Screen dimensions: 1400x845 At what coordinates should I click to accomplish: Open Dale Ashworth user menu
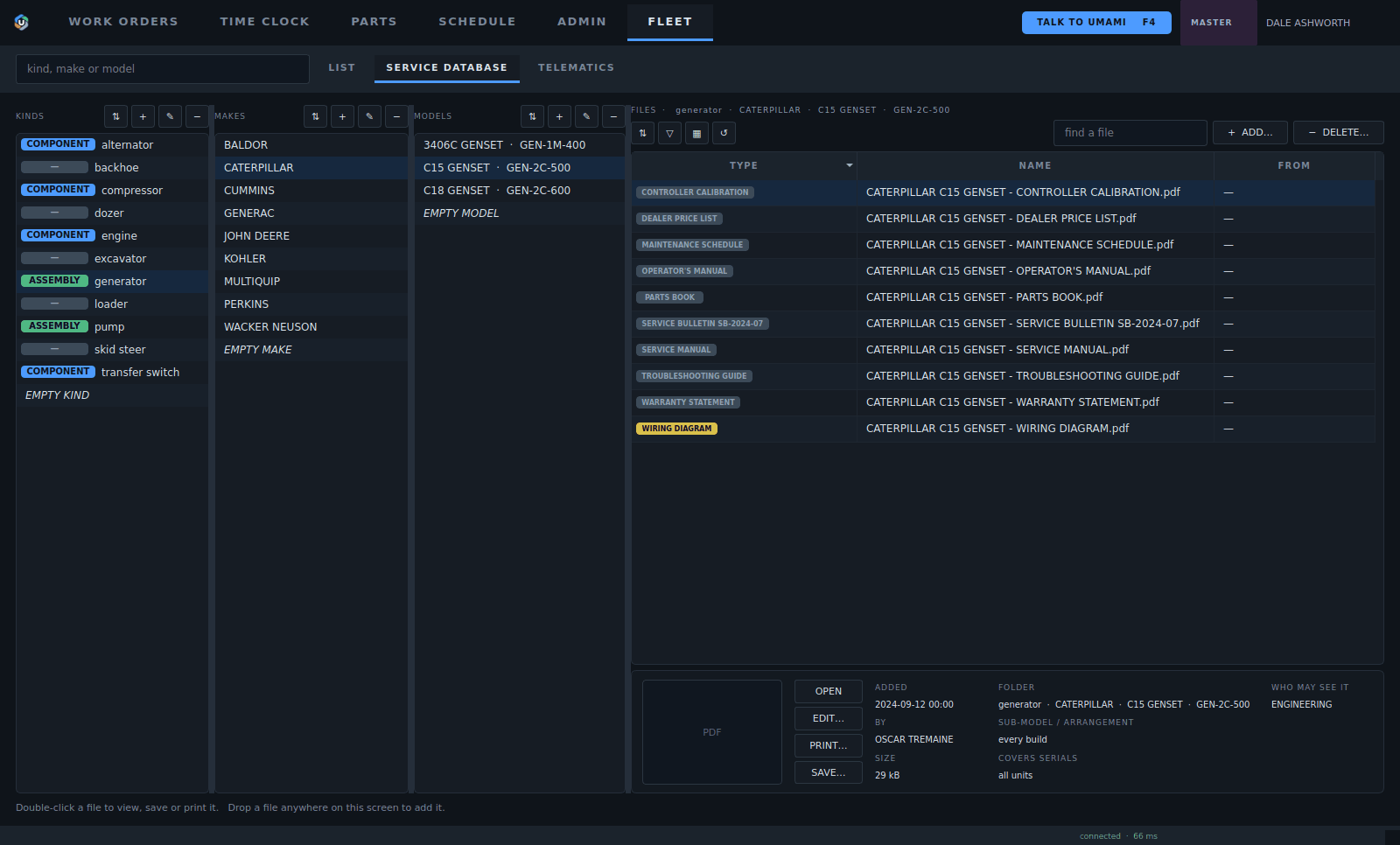1307,23
